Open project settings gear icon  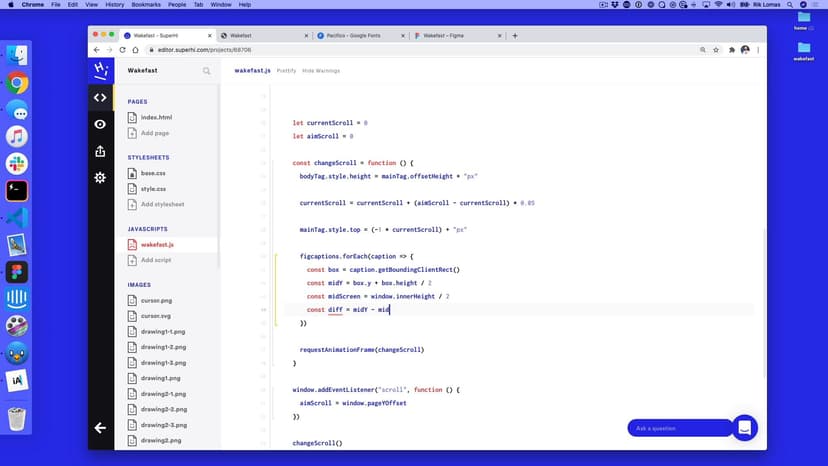(x=100, y=178)
